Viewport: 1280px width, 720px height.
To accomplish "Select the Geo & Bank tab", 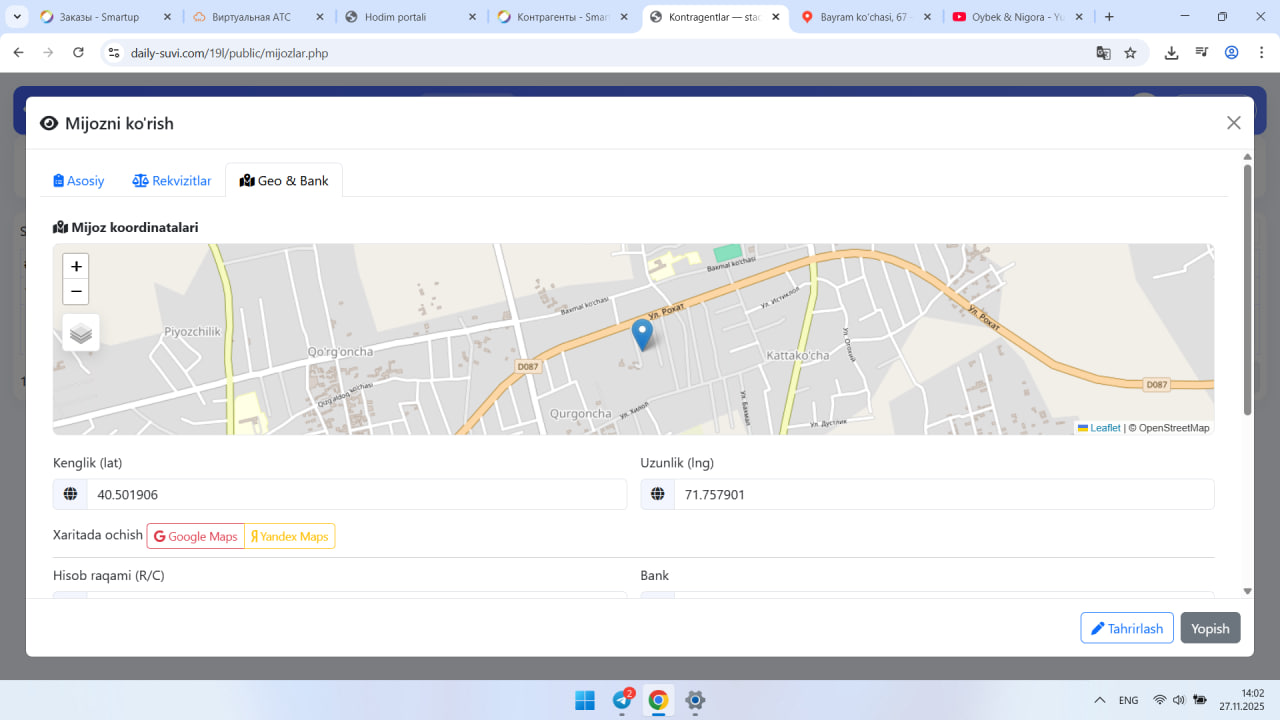I will (x=284, y=181).
